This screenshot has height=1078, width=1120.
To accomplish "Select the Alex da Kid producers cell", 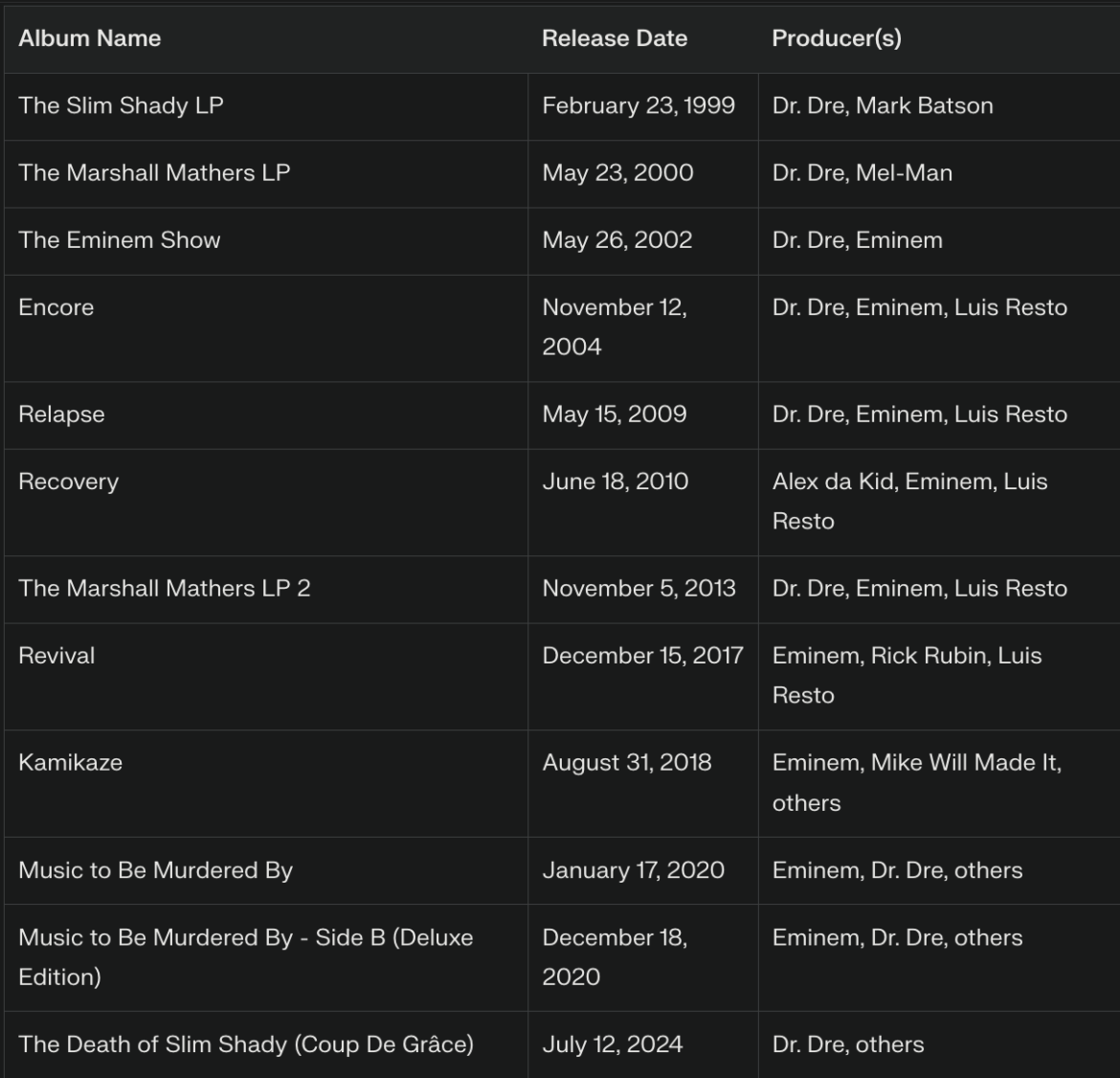I will click(909, 501).
